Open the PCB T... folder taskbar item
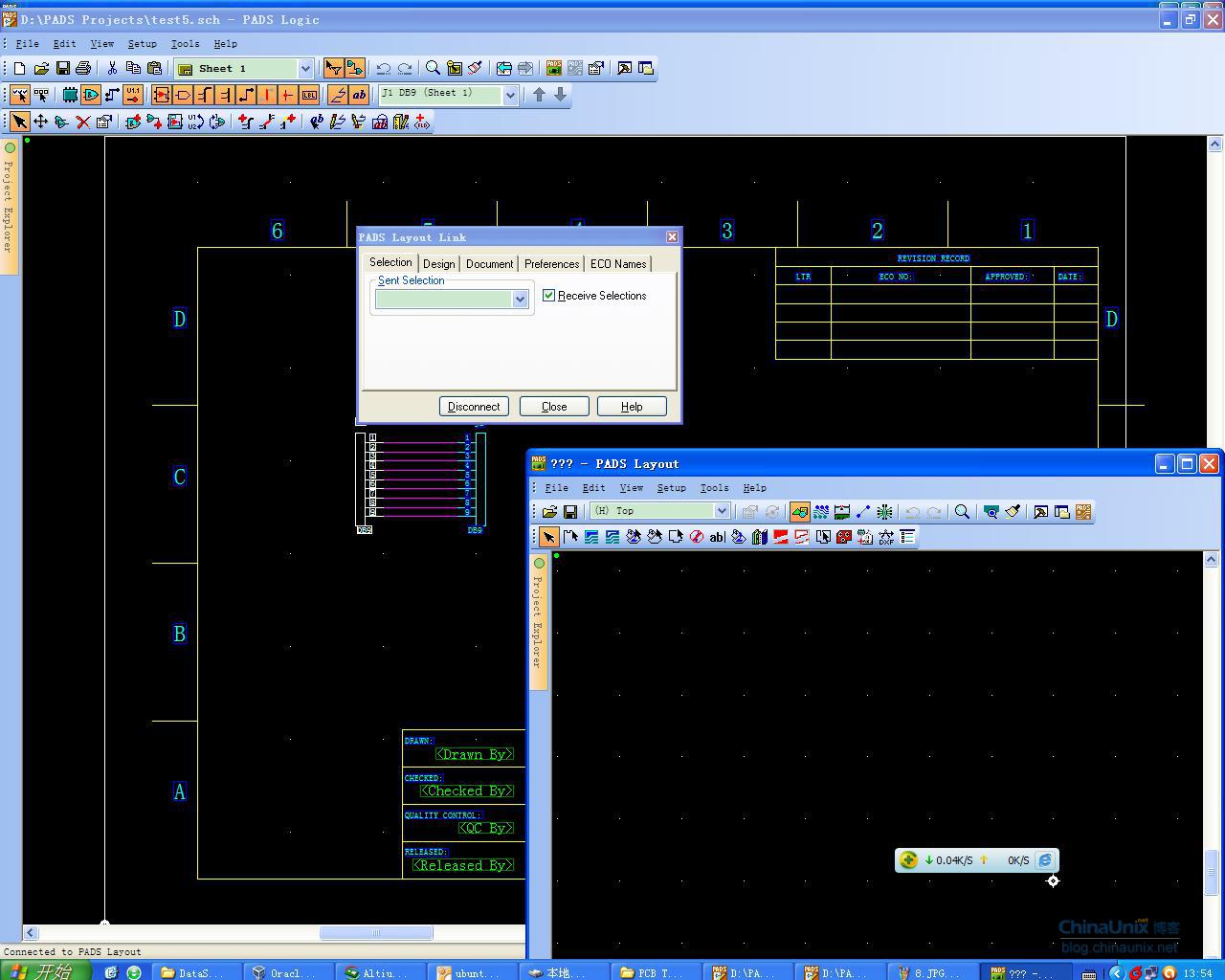Viewport: 1225px width, 980px height. click(656, 972)
